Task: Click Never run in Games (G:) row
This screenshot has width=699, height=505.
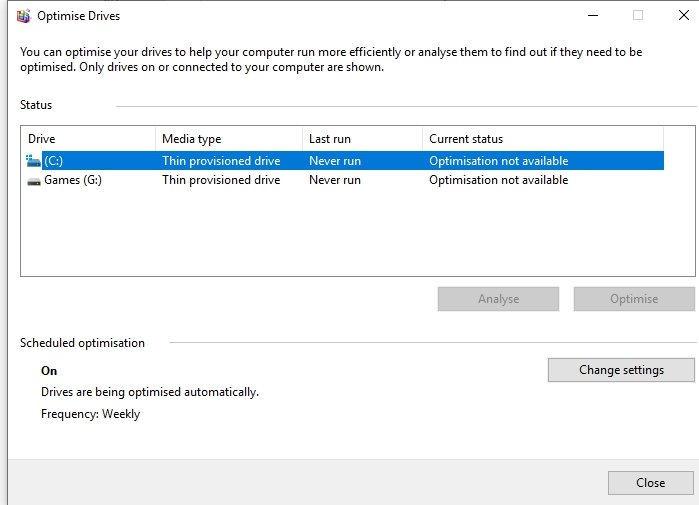Action: tap(335, 180)
